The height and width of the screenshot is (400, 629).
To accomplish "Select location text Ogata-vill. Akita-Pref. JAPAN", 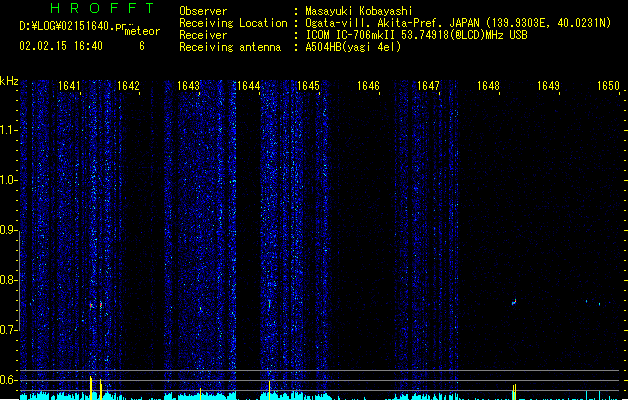I will tap(392, 23).
